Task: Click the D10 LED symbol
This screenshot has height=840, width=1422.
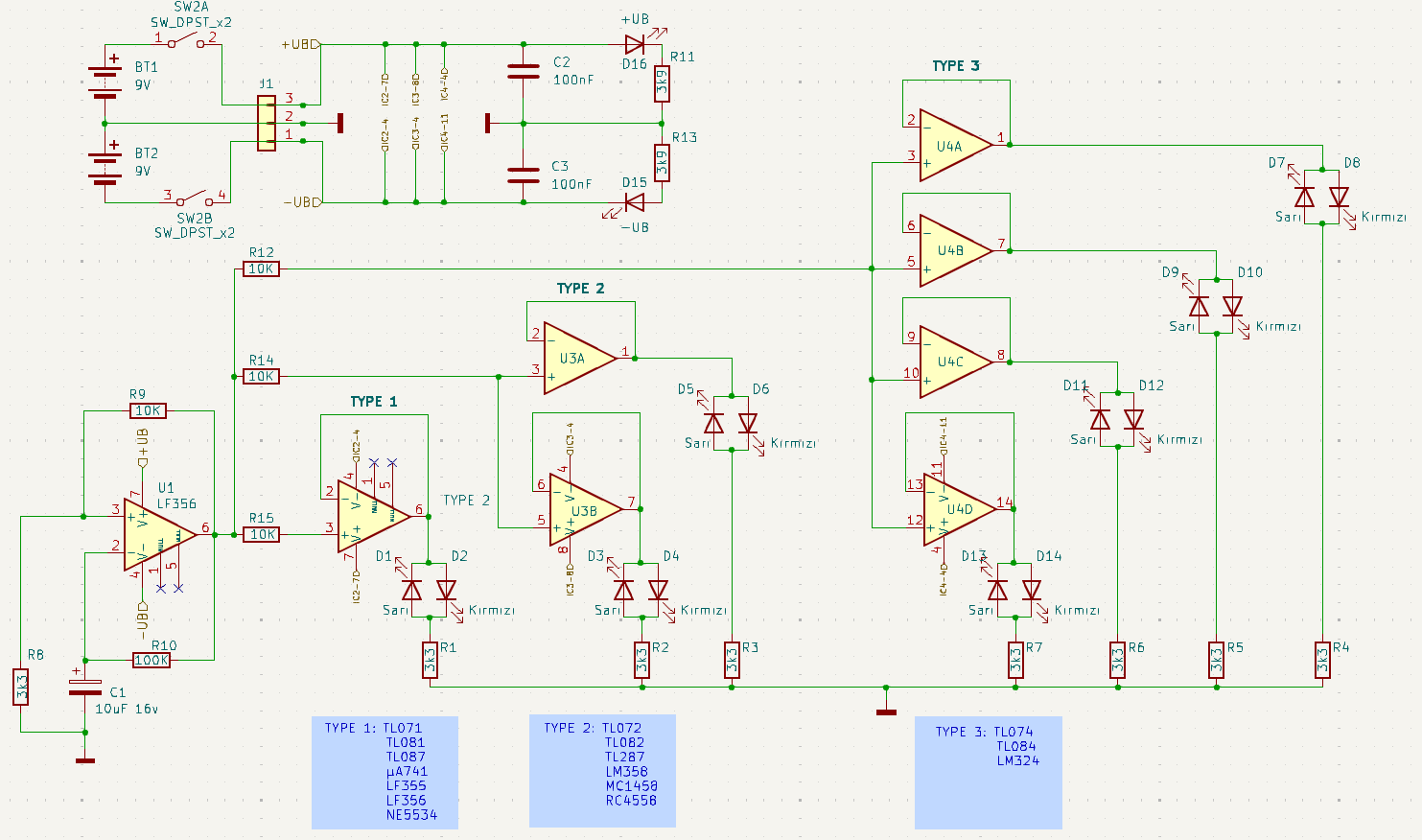Action: [x=1233, y=307]
